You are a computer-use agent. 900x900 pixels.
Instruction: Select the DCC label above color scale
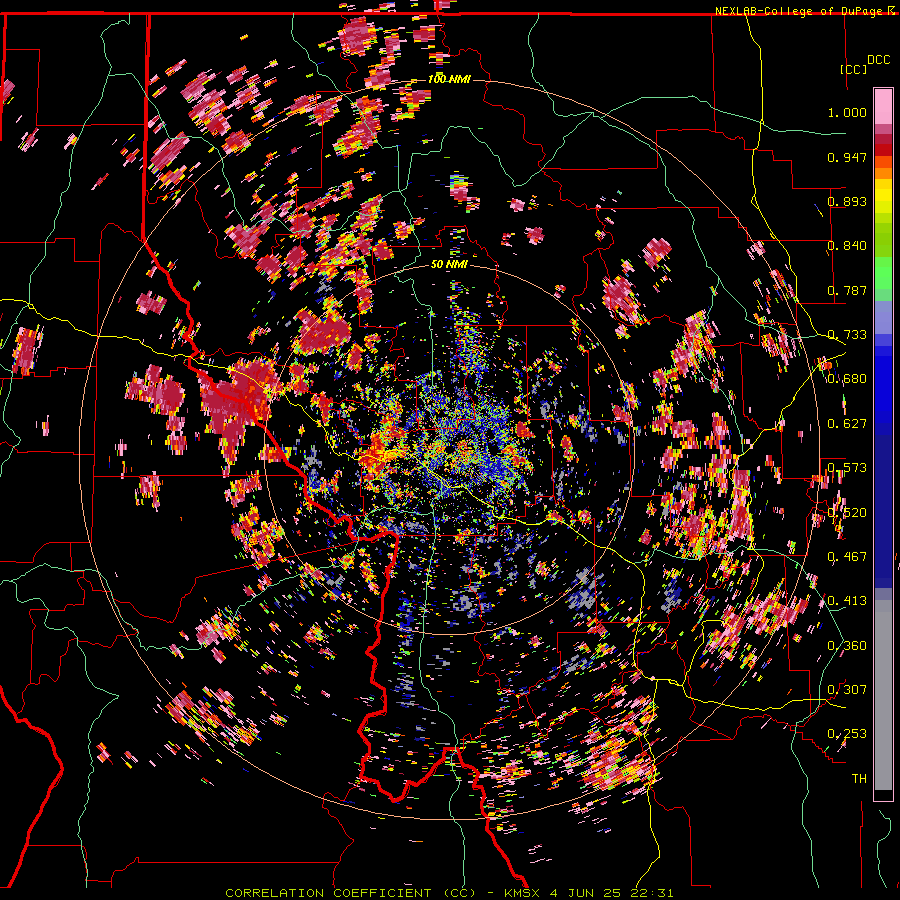pyautogui.click(x=878, y=60)
